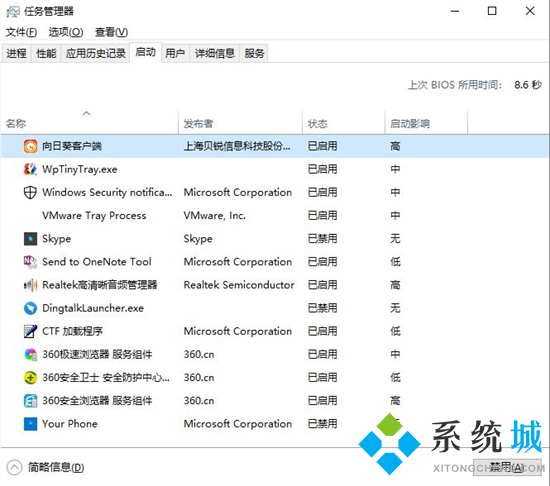The image size is (550, 486).
Task: Click the Send to OneNote Tool icon
Action: pyautogui.click(x=30, y=262)
